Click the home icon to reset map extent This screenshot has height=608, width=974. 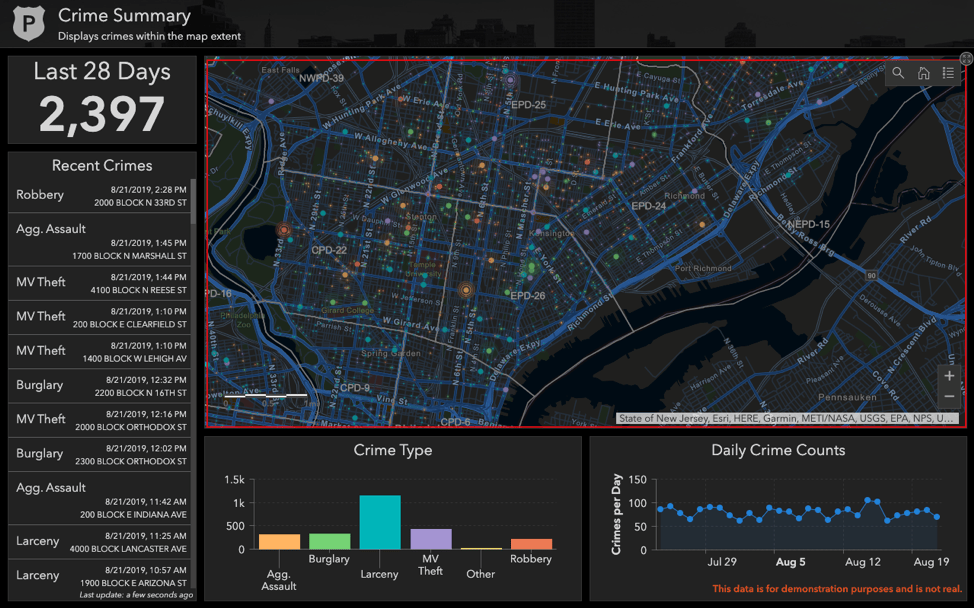pos(925,73)
